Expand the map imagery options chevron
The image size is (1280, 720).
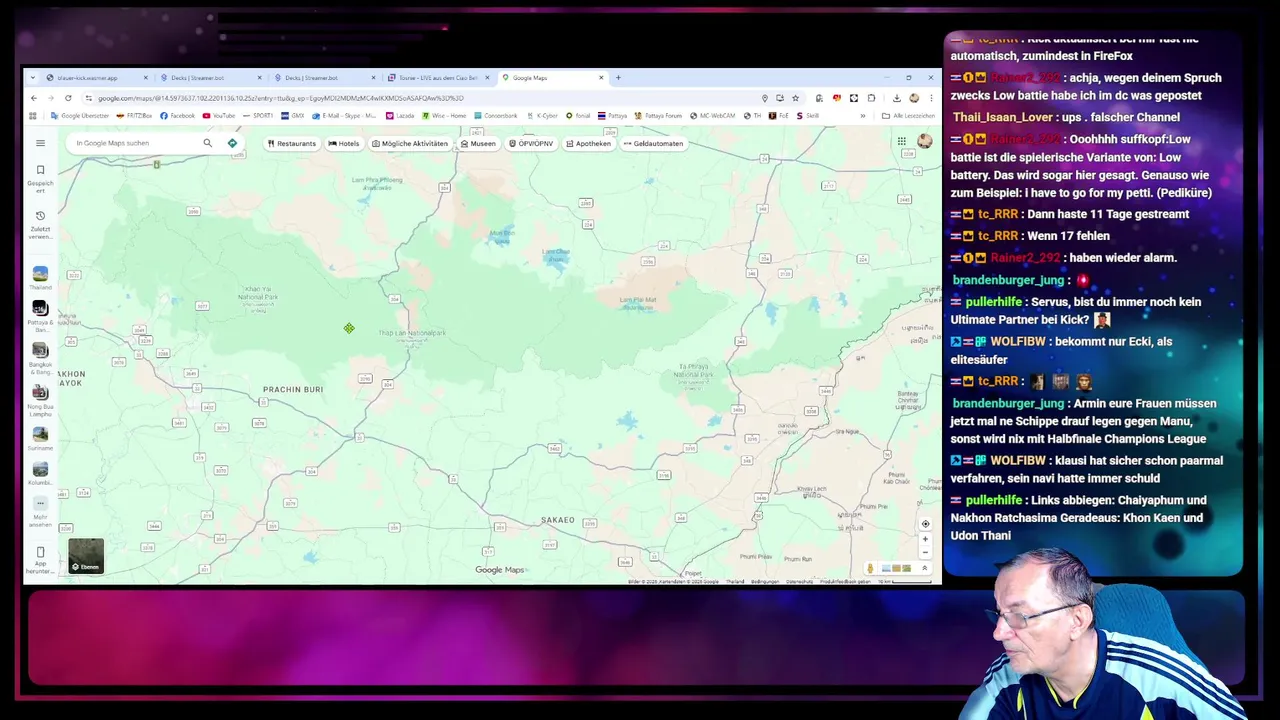(x=924, y=568)
